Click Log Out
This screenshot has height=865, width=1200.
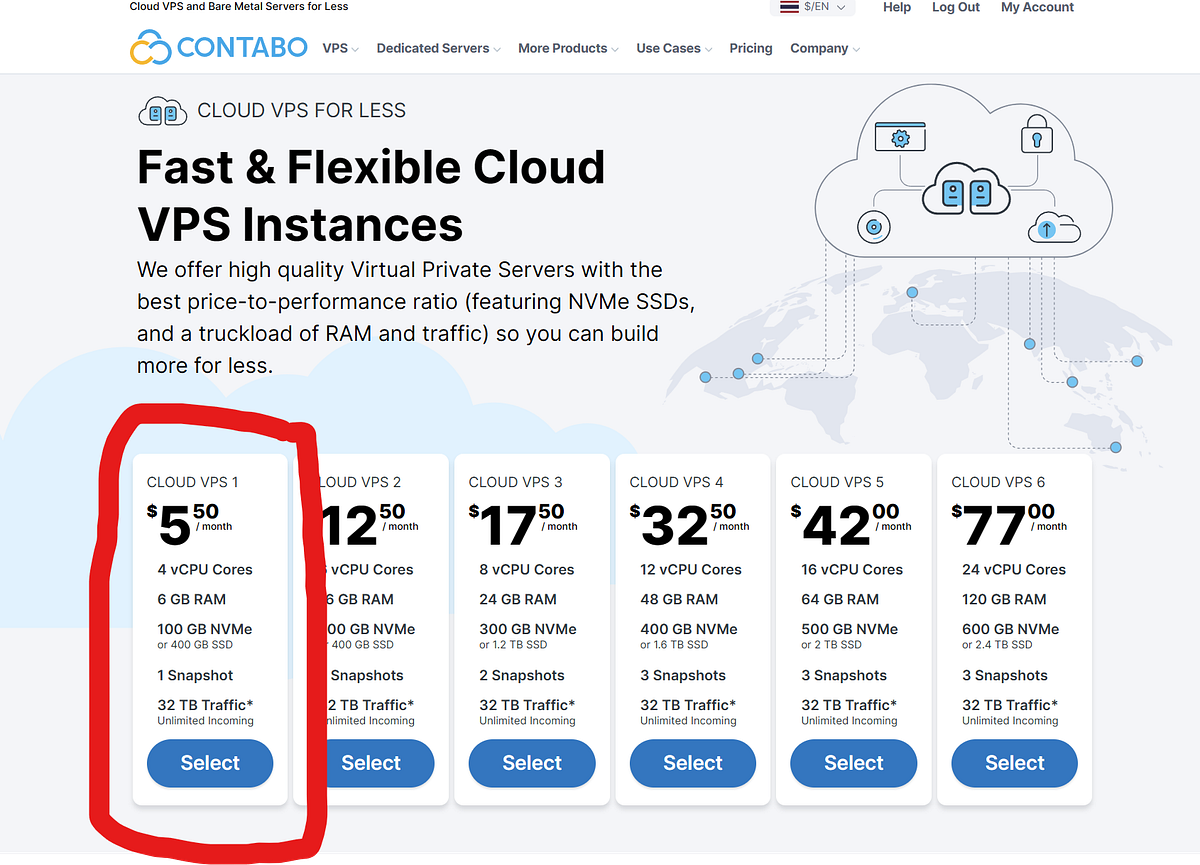tap(955, 7)
